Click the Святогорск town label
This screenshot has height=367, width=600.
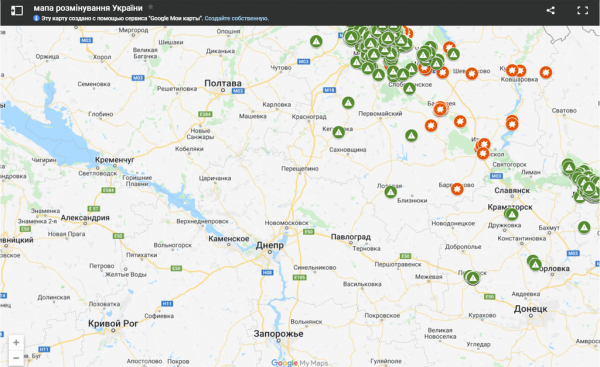pyautogui.click(x=509, y=164)
